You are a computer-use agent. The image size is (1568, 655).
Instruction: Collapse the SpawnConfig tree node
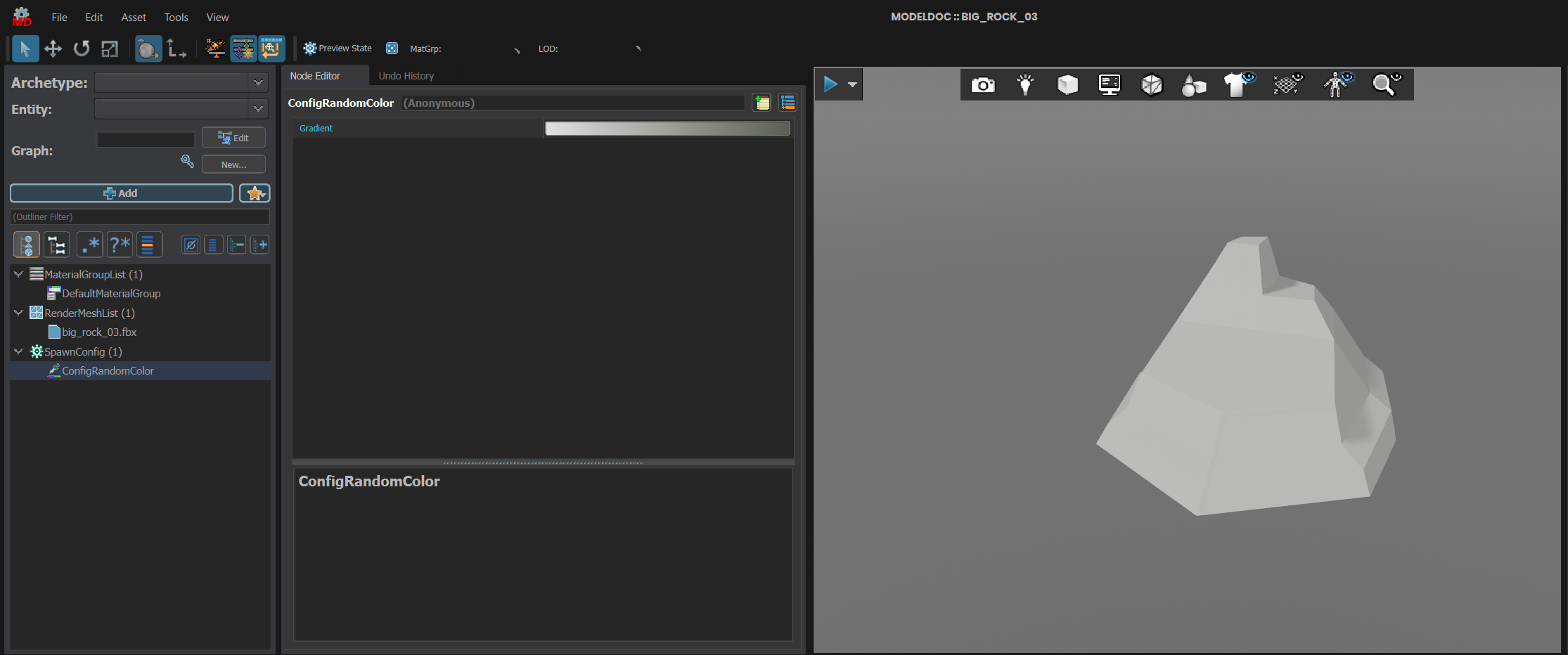click(x=18, y=351)
